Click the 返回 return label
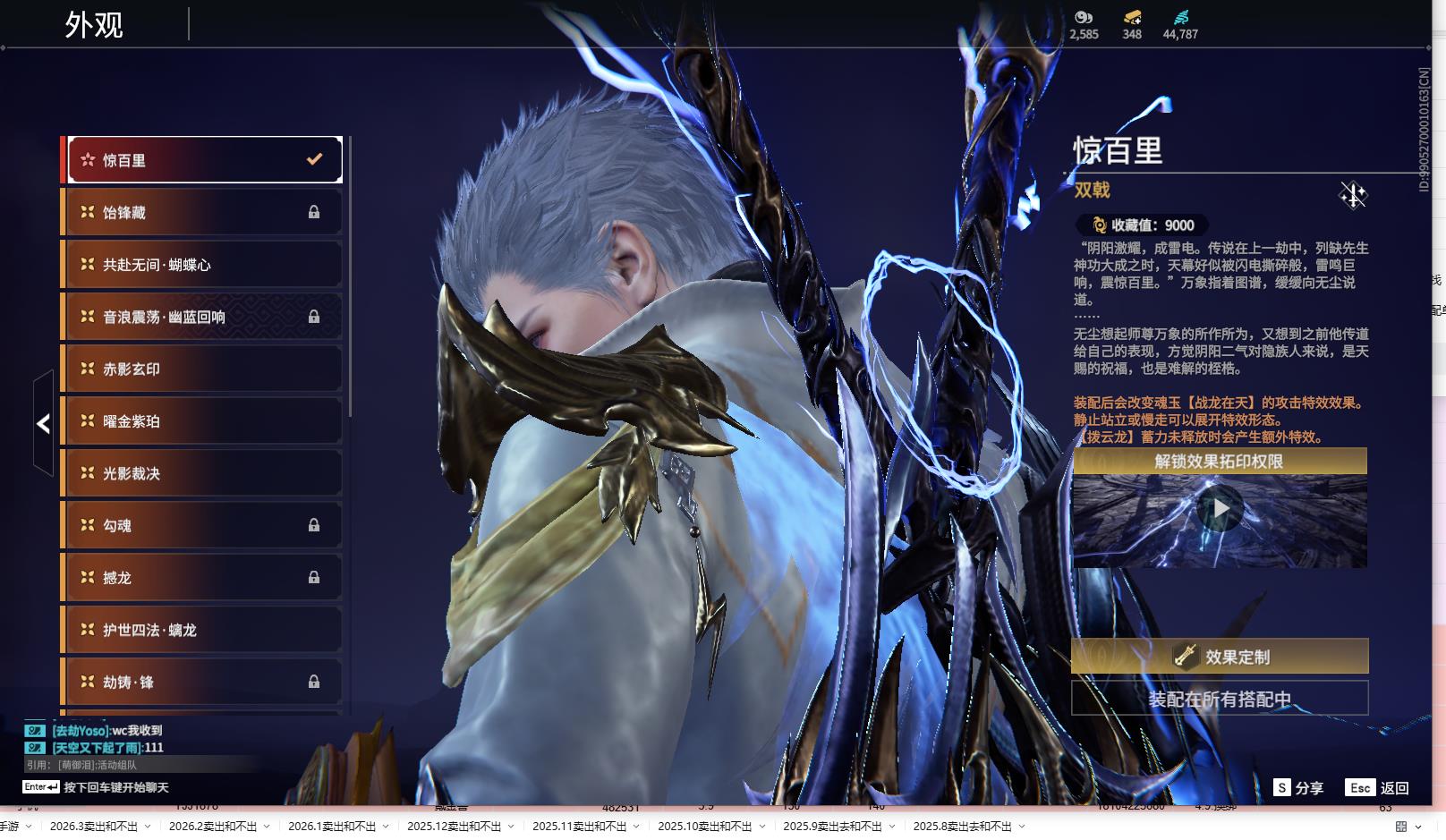The image size is (1446, 840). pyautogui.click(x=1395, y=787)
